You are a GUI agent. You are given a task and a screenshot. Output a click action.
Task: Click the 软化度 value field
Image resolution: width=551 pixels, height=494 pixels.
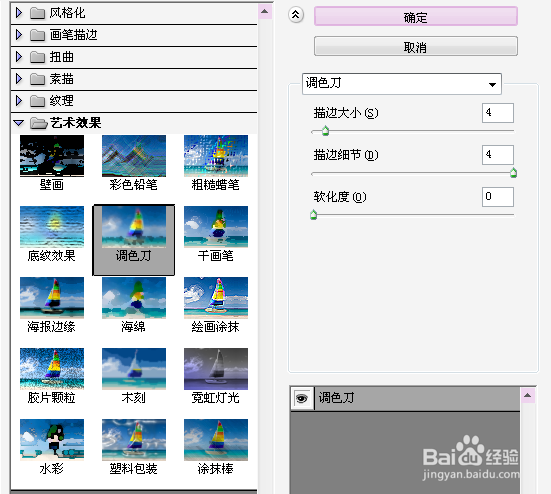coord(498,197)
